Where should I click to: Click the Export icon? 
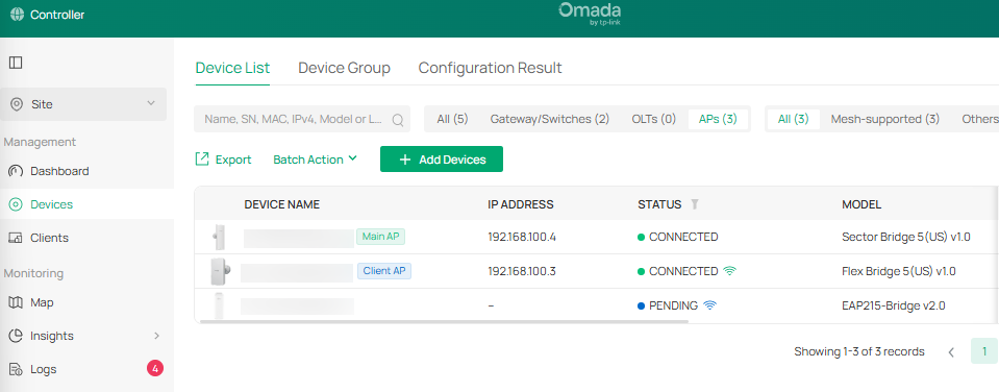(202, 159)
